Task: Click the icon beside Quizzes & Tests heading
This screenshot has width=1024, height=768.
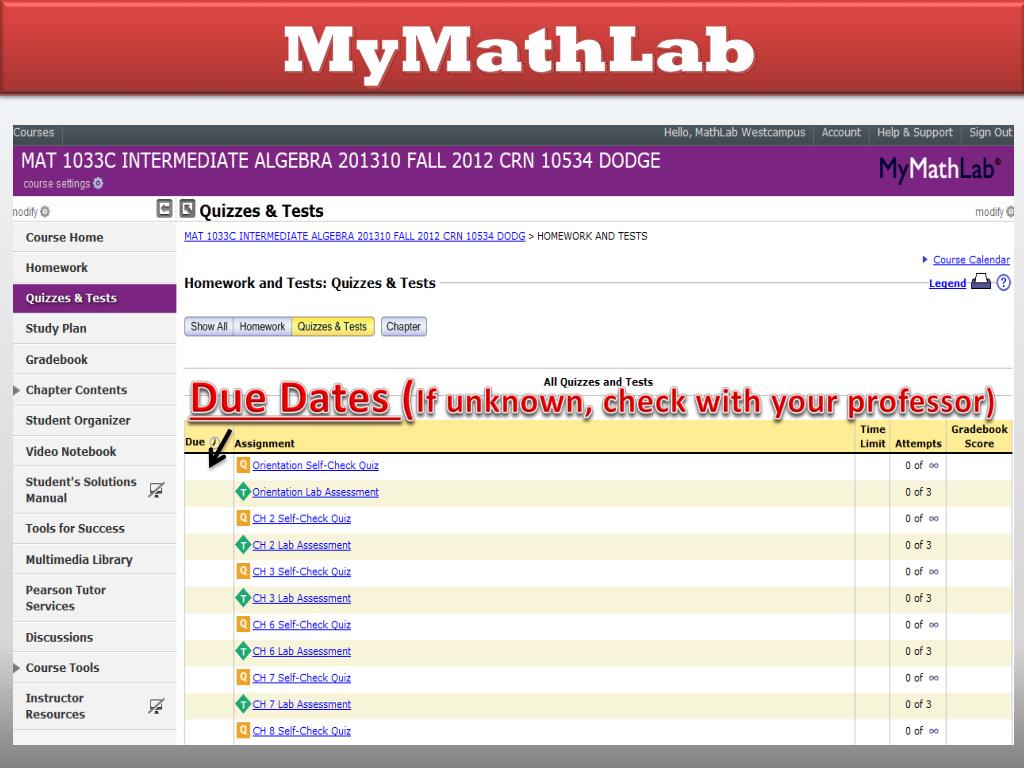Action: (187, 208)
